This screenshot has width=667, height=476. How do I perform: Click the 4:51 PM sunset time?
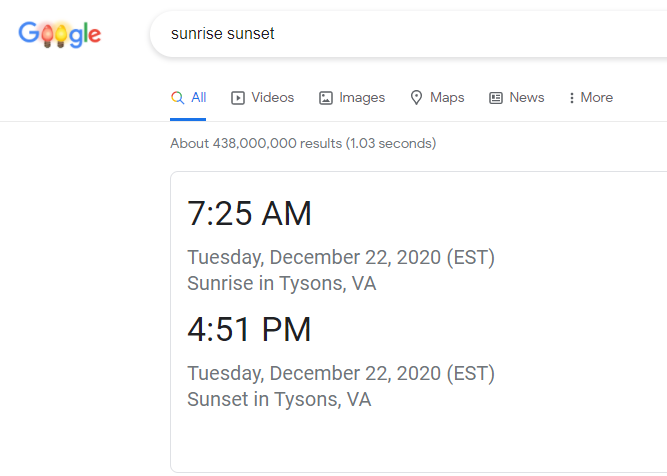tap(249, 330)
